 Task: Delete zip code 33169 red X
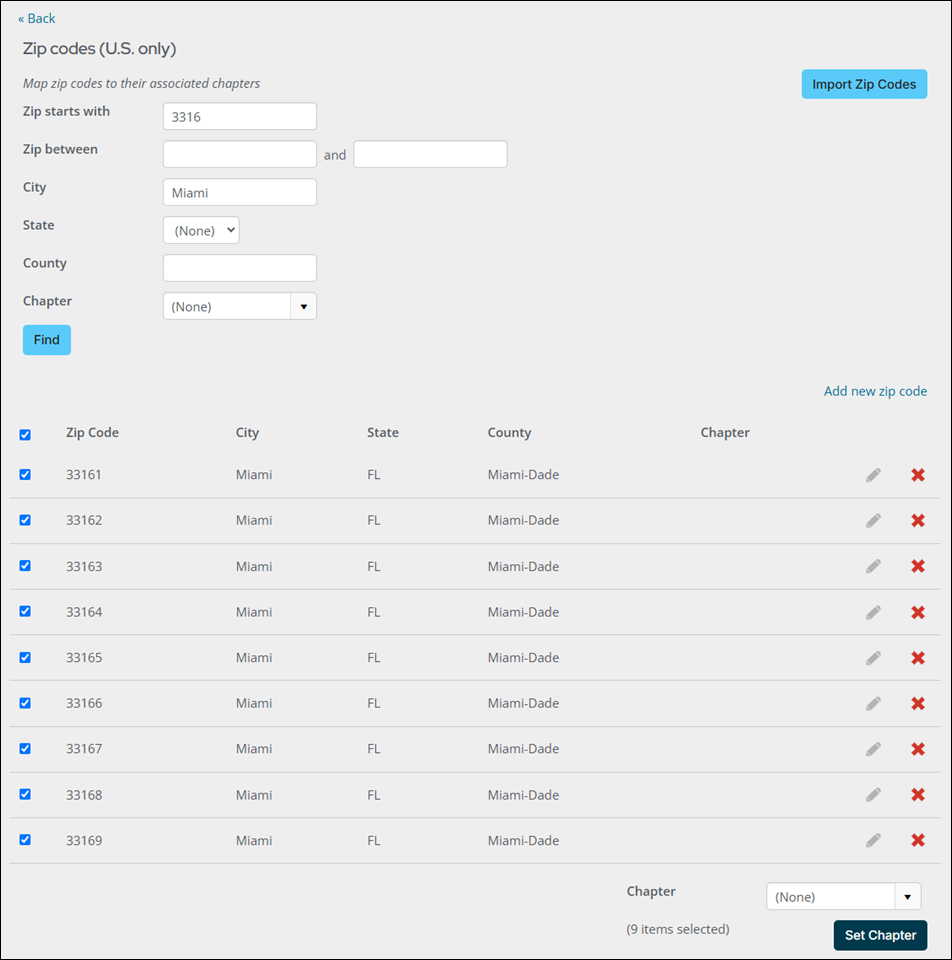click(x=918, y=840)
